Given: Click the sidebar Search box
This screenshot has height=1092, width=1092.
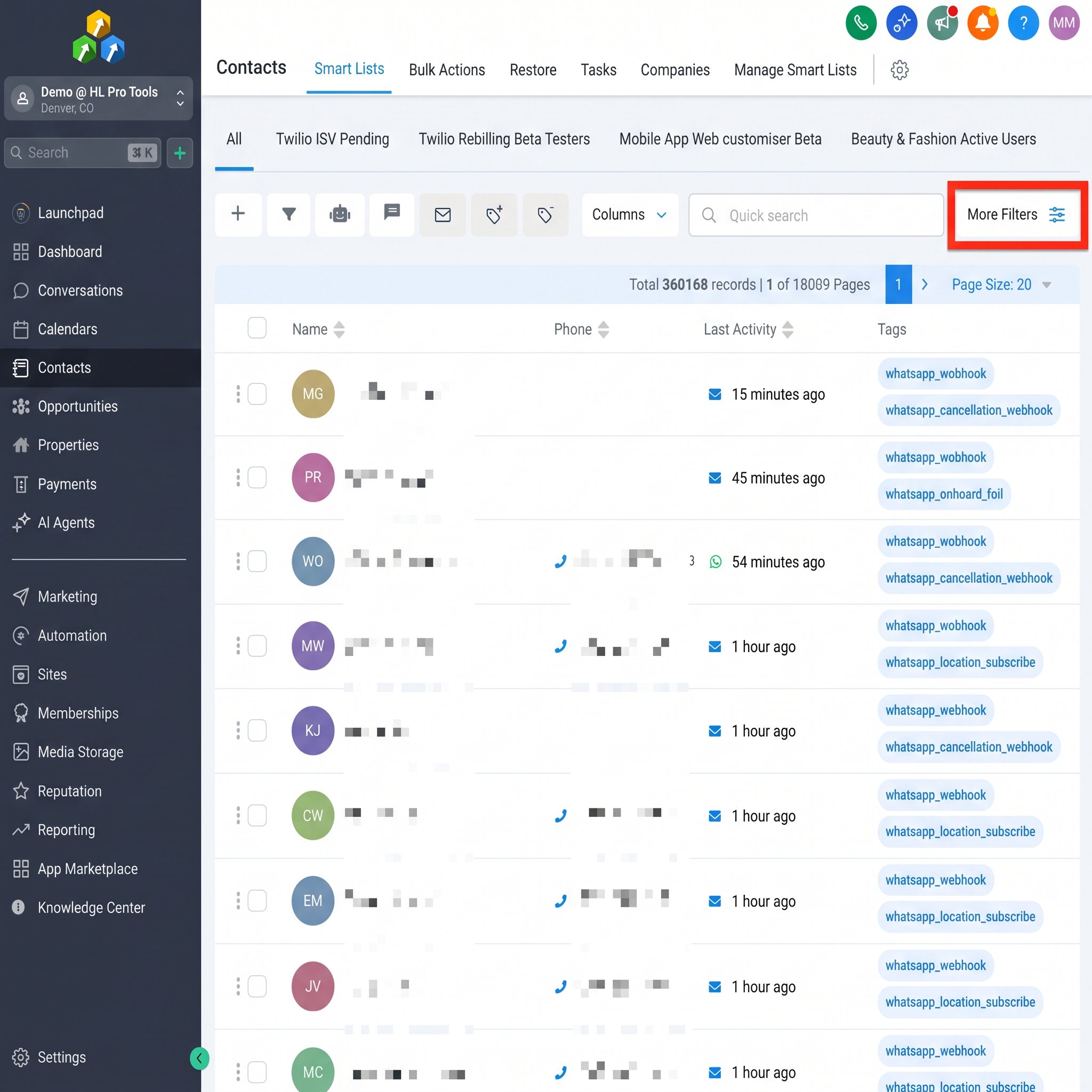Looking at the screenshot, I should [83, 152].
